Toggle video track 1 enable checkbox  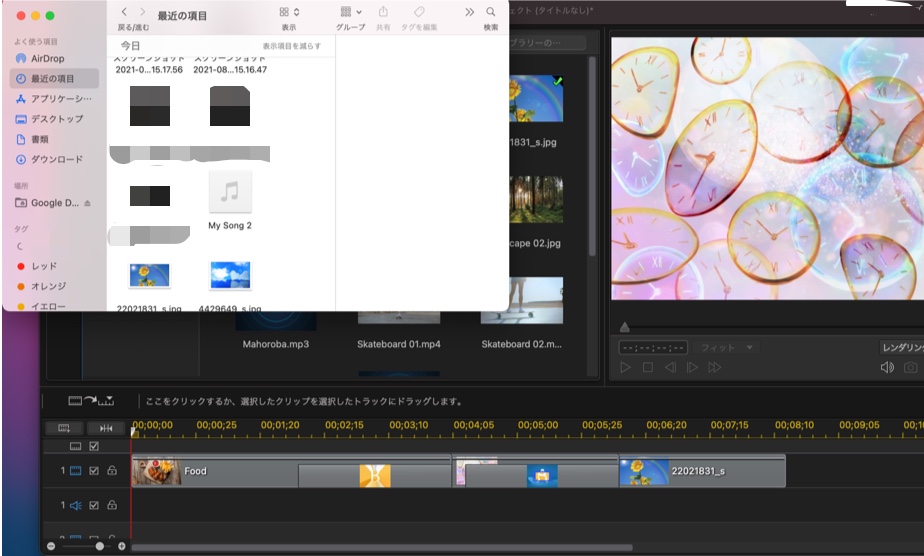[x=94, y=470]
